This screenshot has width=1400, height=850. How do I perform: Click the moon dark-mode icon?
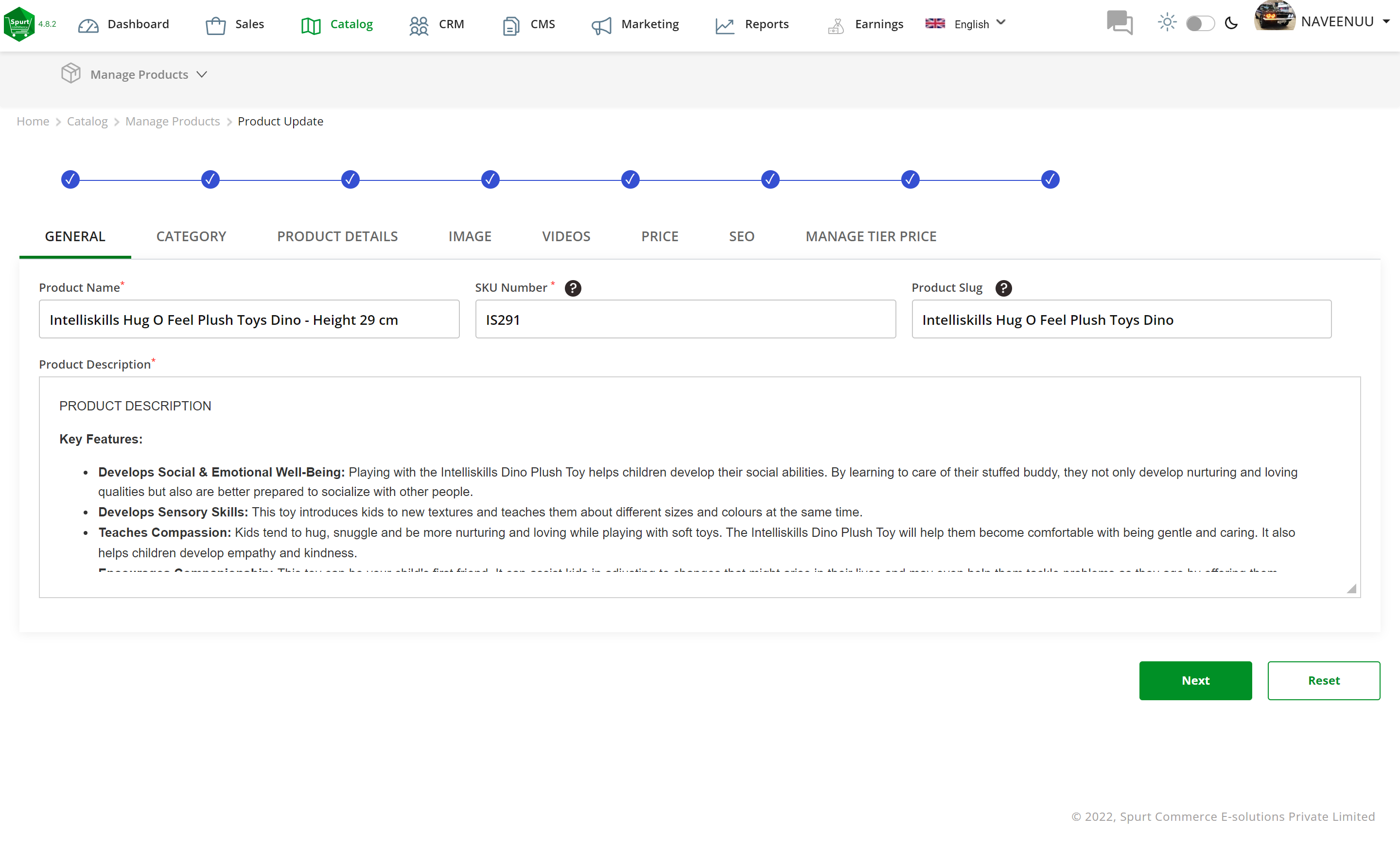point(1231,23)
